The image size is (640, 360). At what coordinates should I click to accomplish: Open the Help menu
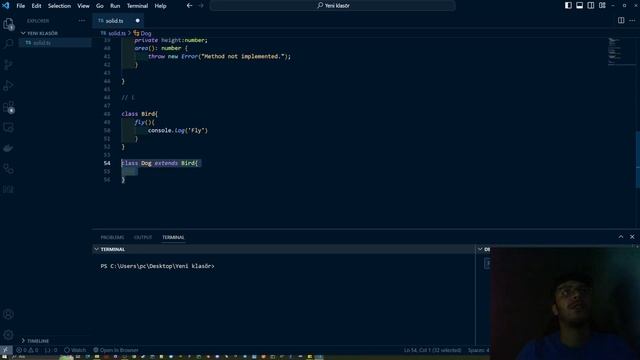[160, 6]
